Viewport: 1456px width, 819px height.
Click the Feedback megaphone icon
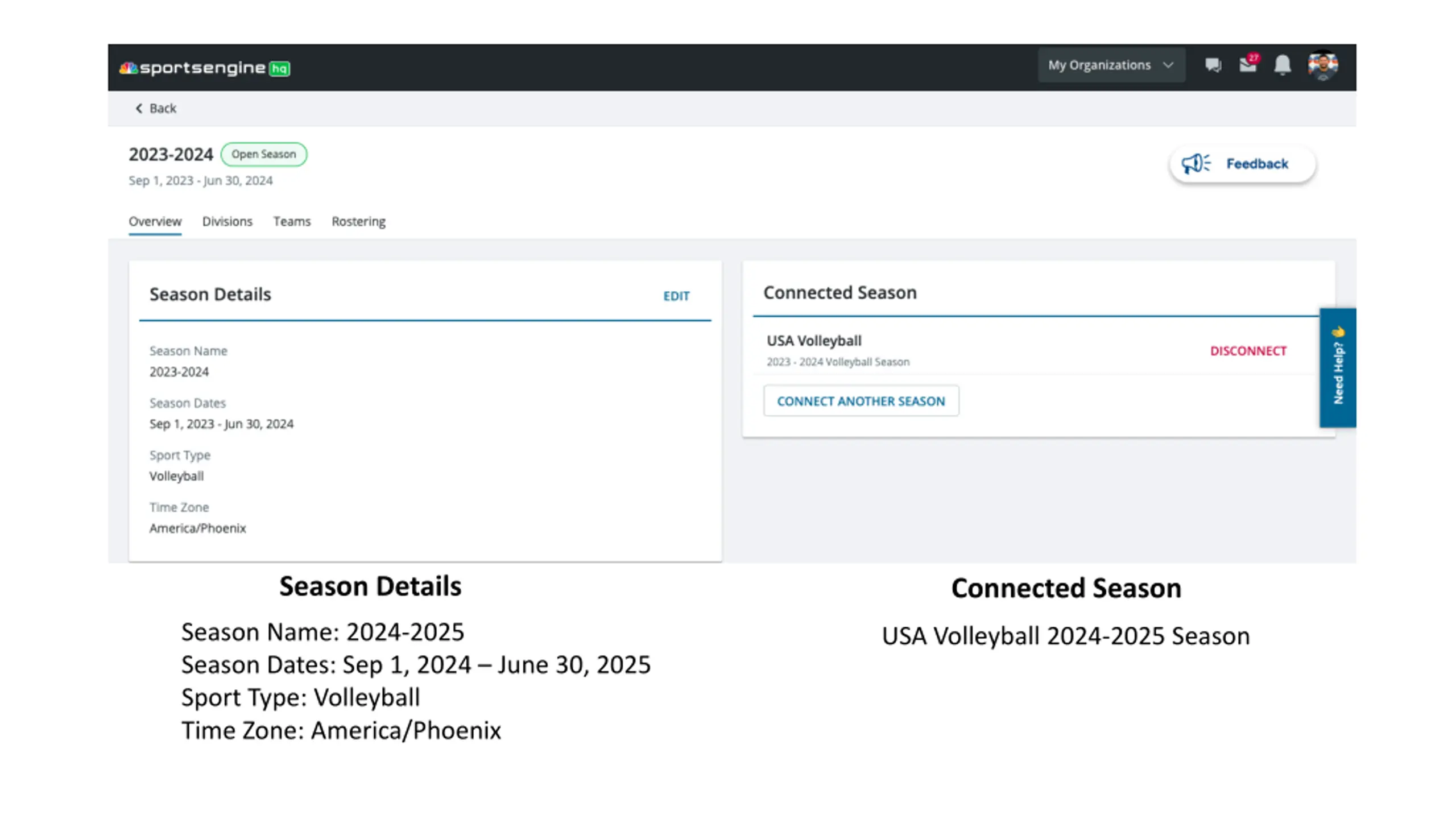[x=1196, y=164]
